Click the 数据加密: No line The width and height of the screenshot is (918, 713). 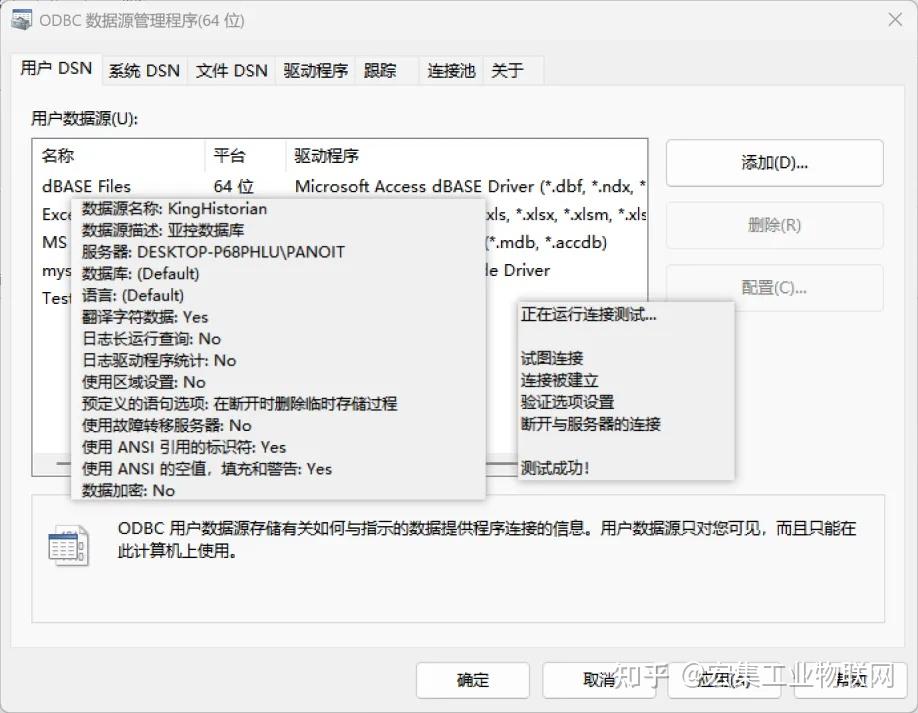128,491
